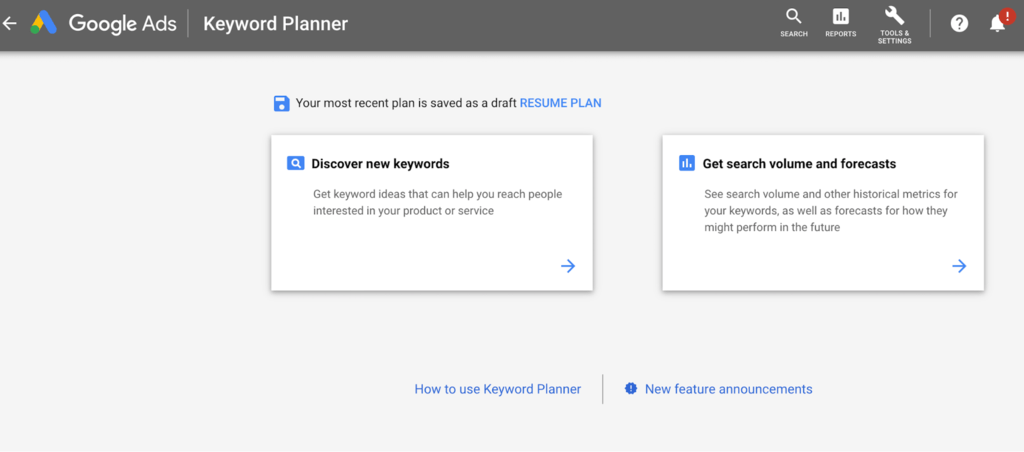Select Get search volume and forecasts heading
The image size is (1024, 452).
(799, 164)
